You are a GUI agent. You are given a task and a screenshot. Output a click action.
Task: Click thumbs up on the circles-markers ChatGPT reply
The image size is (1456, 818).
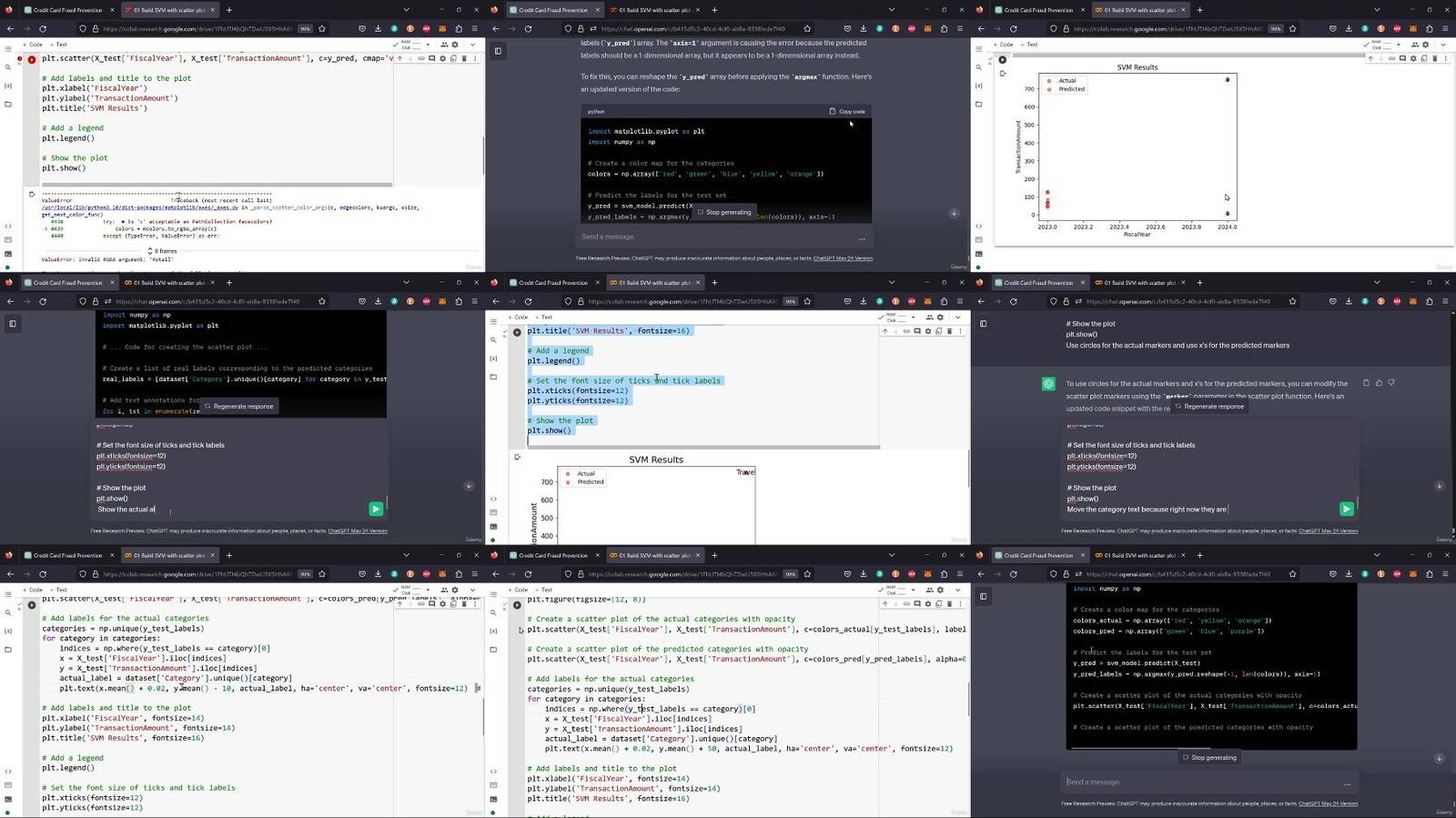(1379, 383)
